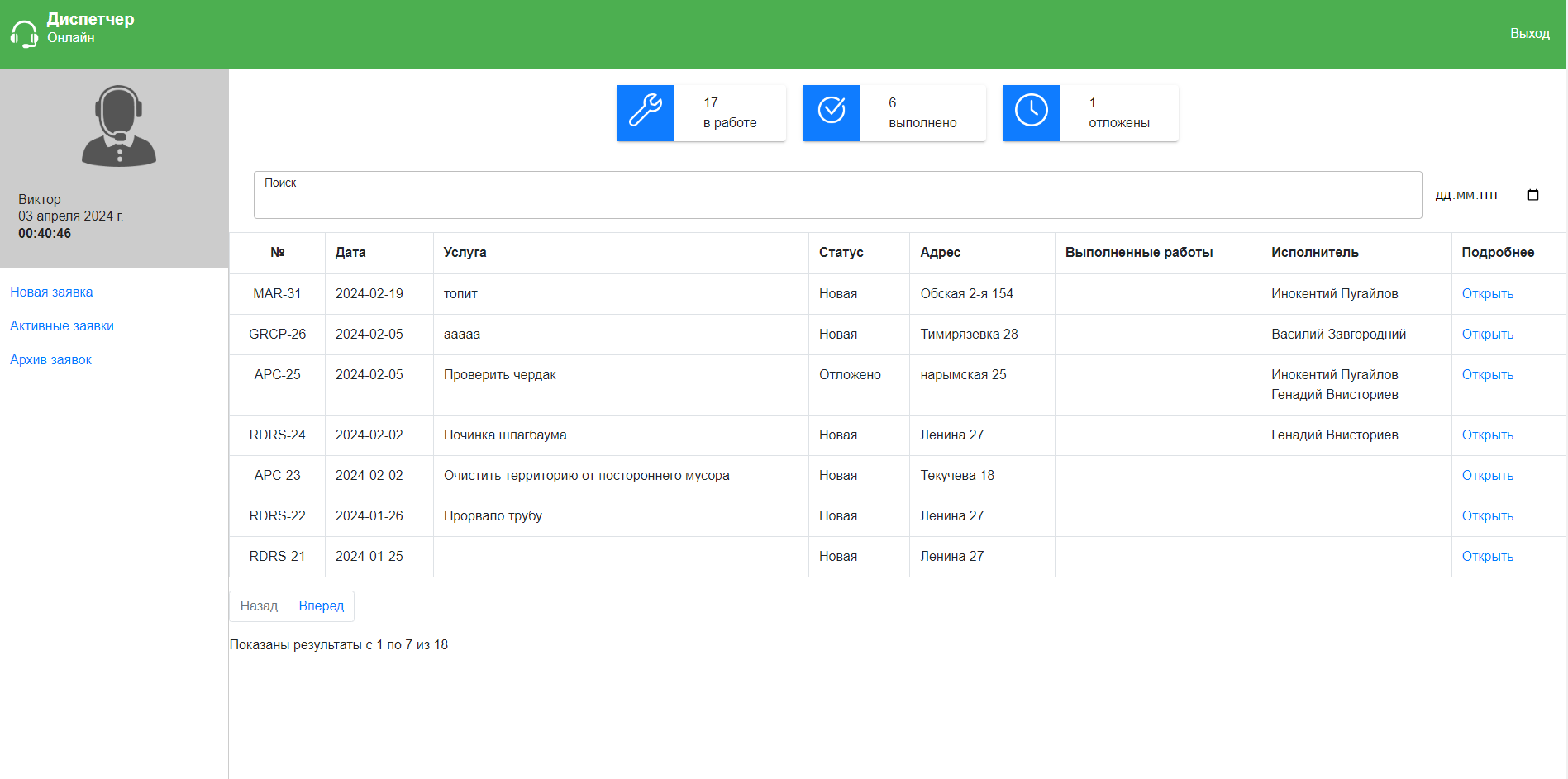Click the Очистить территорию от постороннего мусора cell

pyautogui.click(x=621, y=475)
